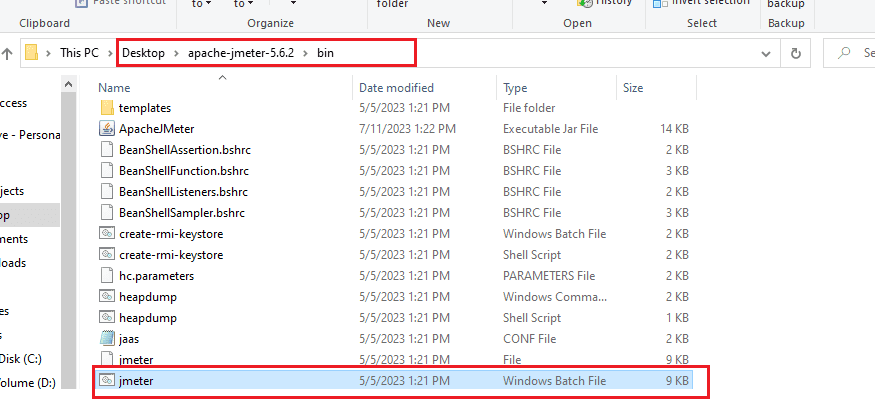Click the templates folder icon
Viewport: 875px width, 404px height.
[108, 108]
